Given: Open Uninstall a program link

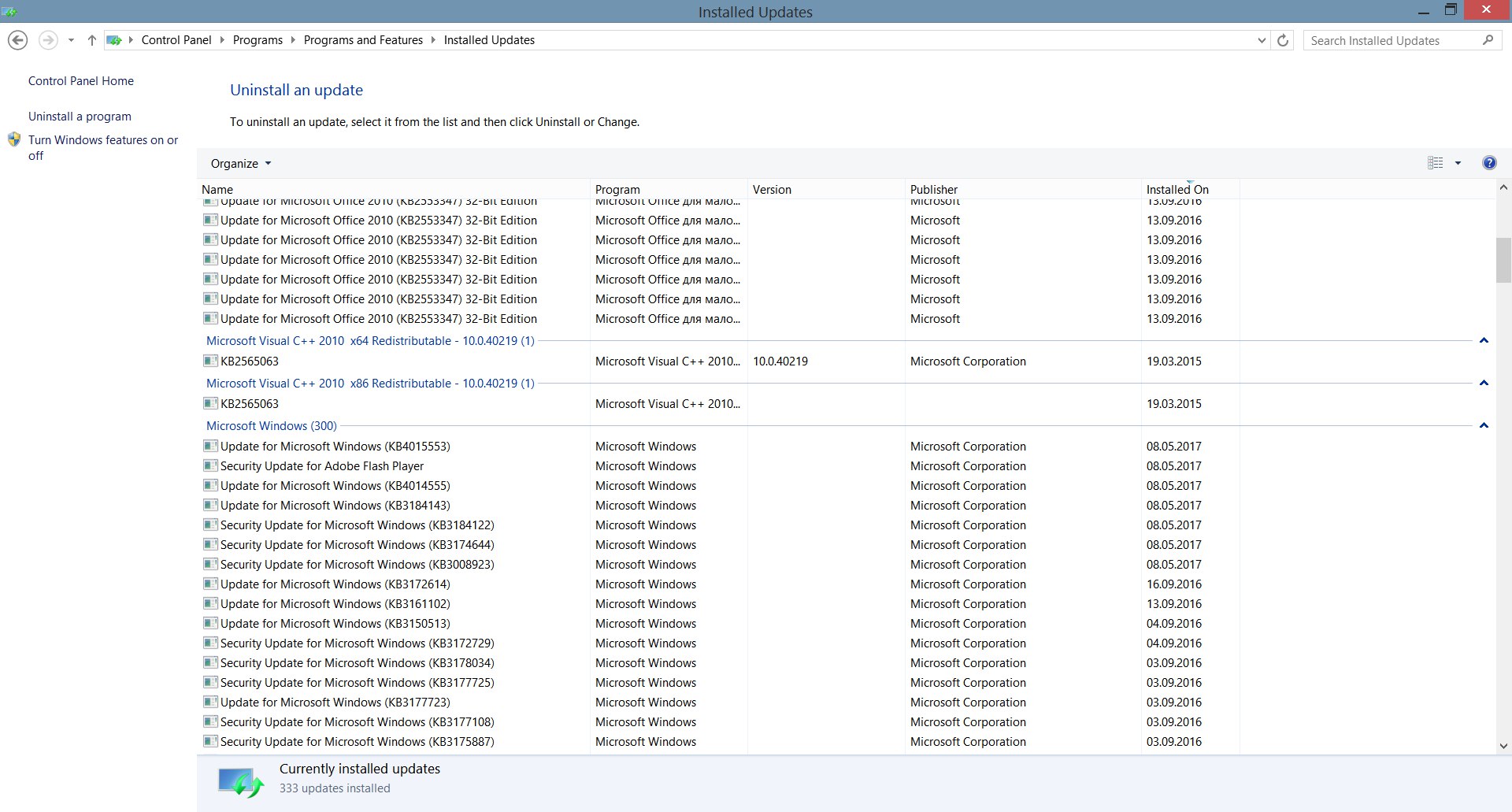Looking at the screenshot, I should click(x=80, y=117).
